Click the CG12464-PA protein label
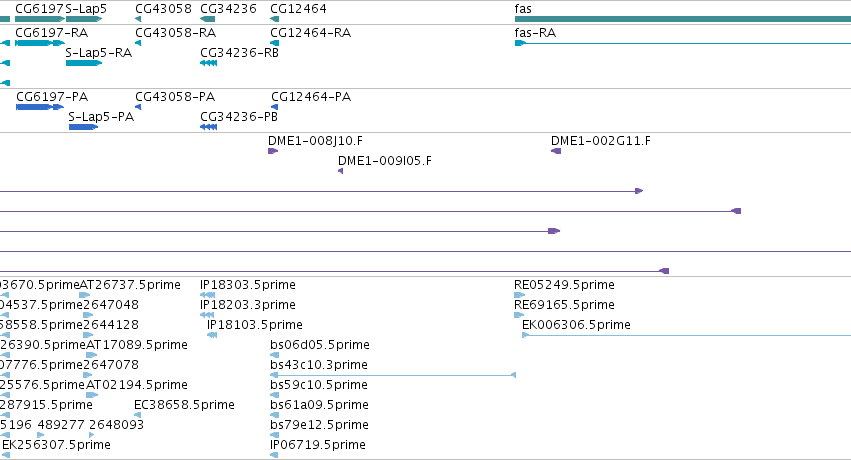Image resolution: width=851 pixels, height=460 pixels. [311, 97]
